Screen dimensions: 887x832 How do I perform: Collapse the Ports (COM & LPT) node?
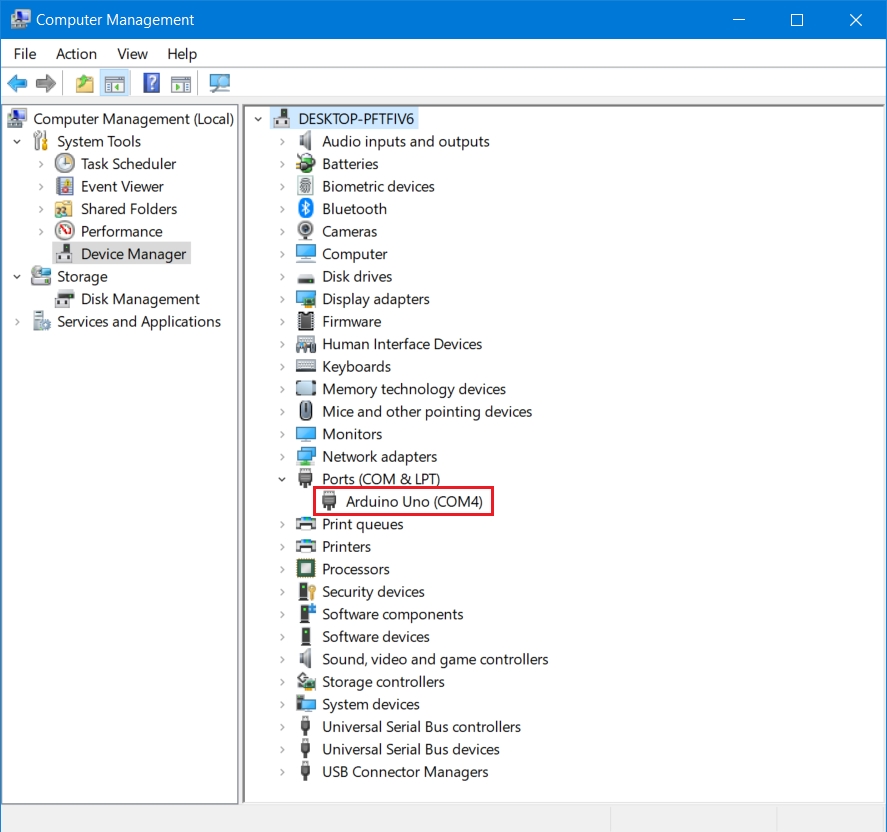[x=283, y=480]
